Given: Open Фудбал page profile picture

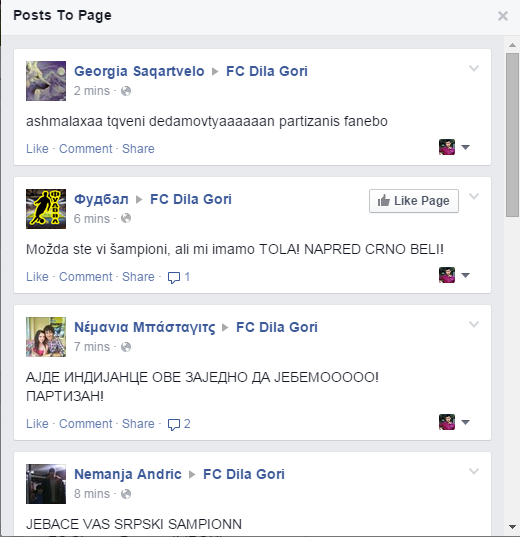Looking at the screenshot, I should pyautogui.click(x=46, y=209).
